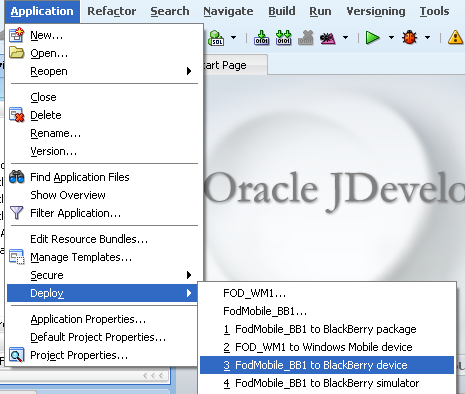Viewport: 465px width, 394px height.
Task: Deploy FodMobile_BB1 to BlackBerry package
Action: [327, 329]
